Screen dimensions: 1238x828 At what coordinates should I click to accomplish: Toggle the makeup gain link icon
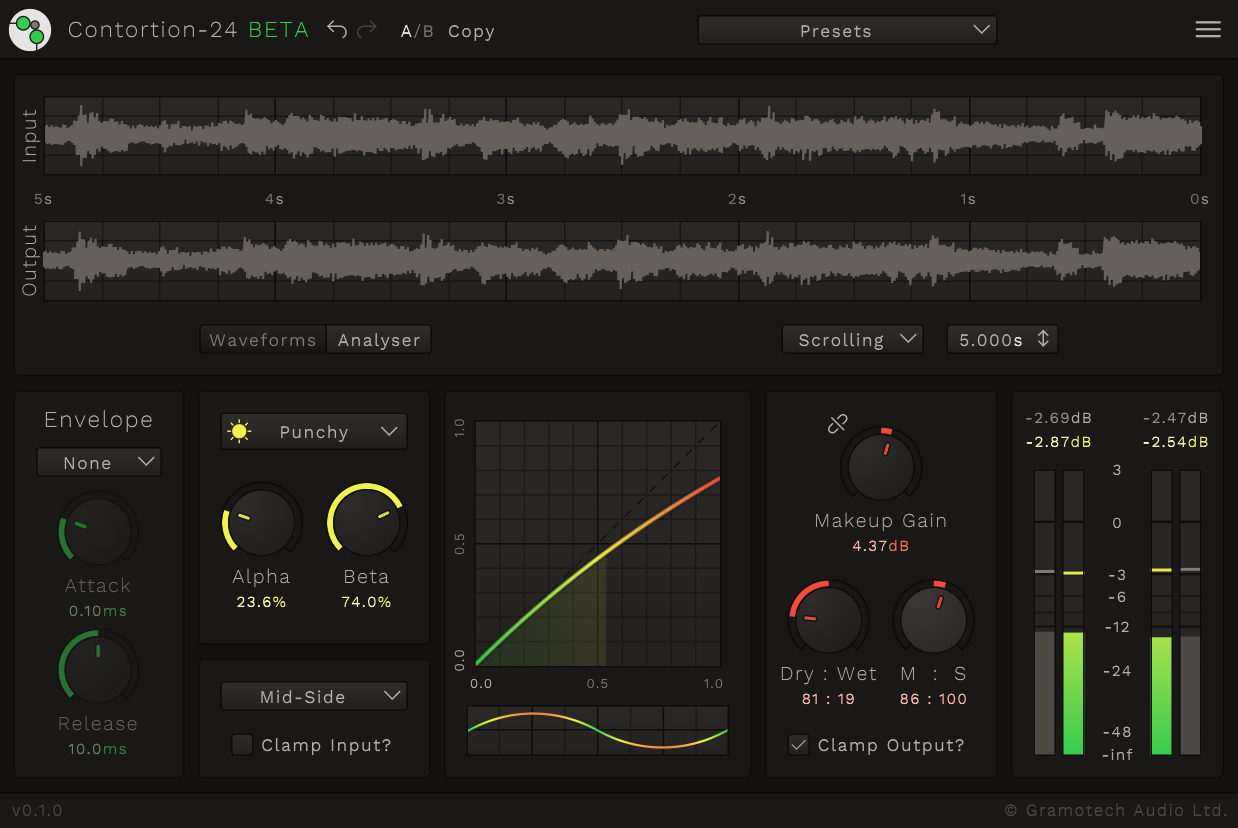tap(838, 424)
